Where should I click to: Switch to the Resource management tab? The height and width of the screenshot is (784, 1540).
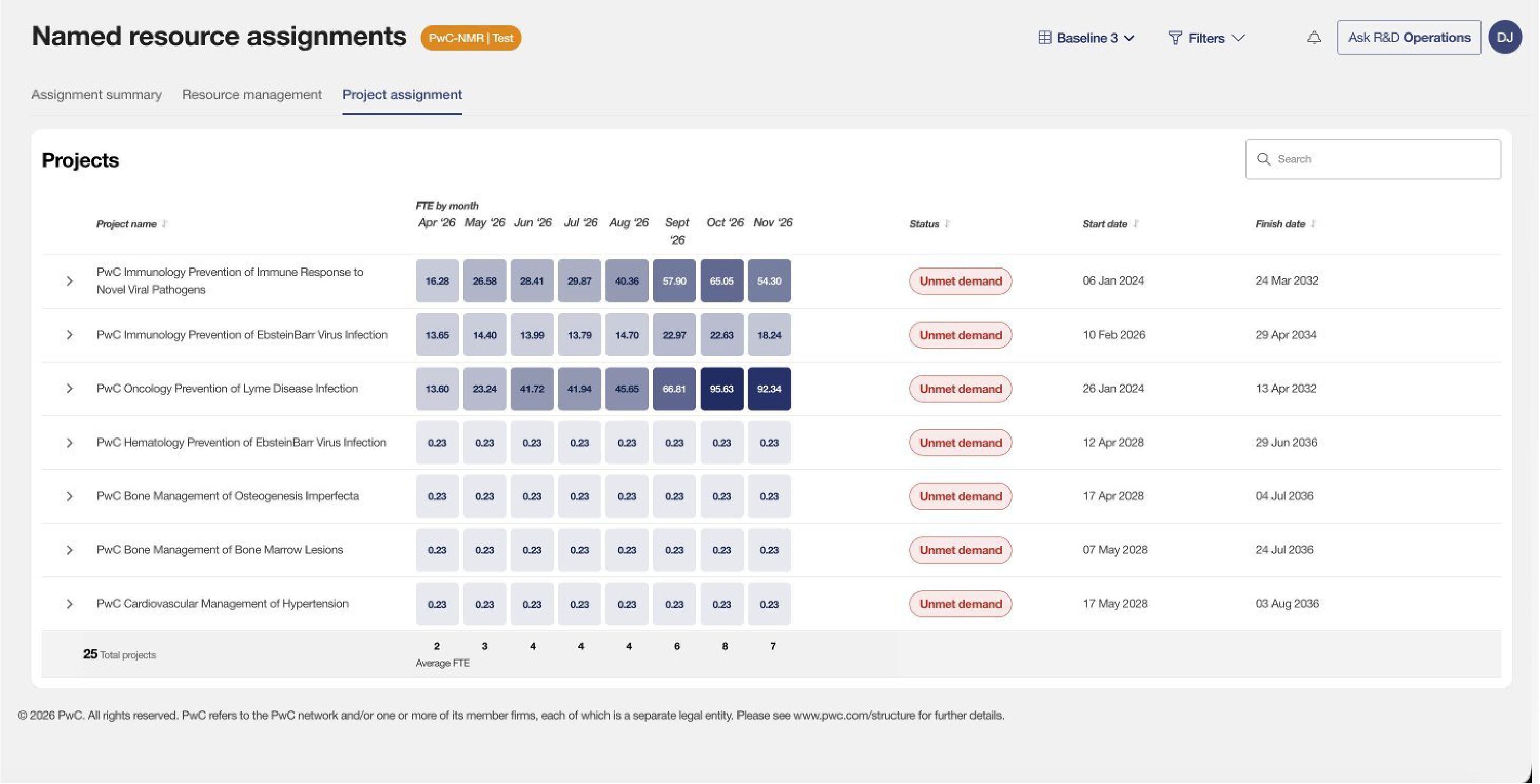(252, 94)
